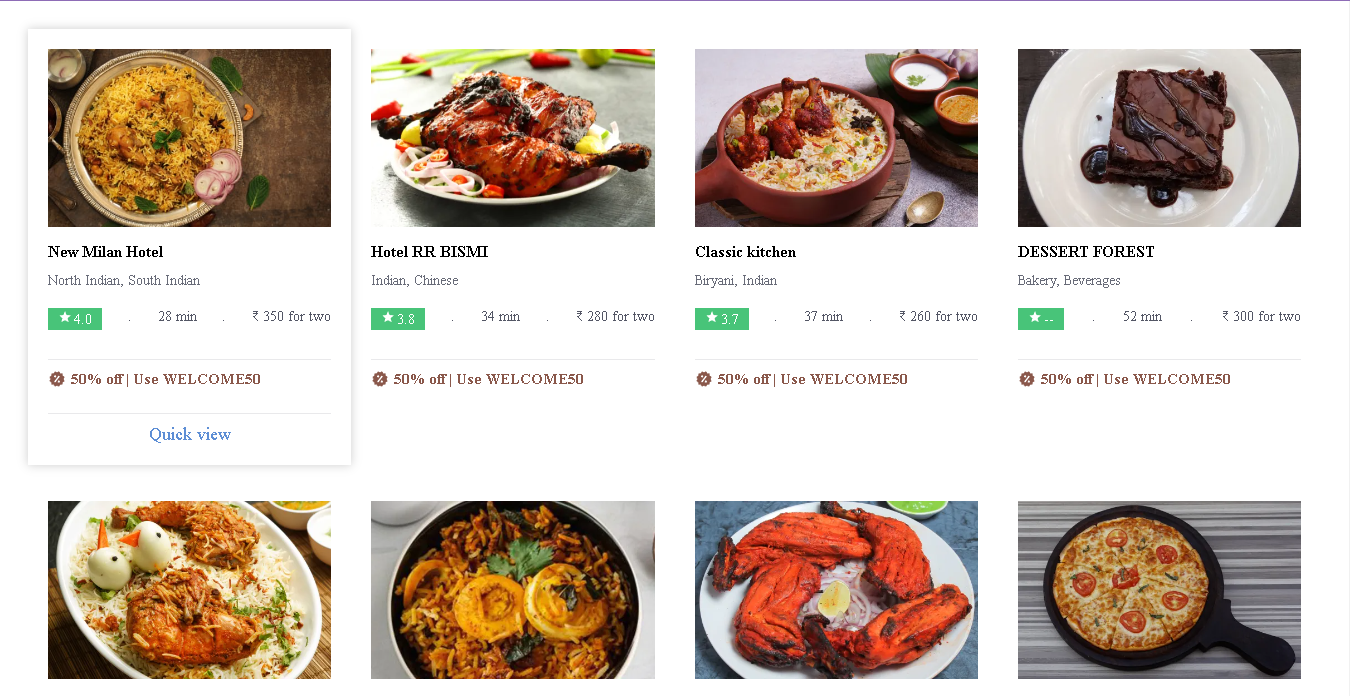Click the DESSERT FOREST unrated star badge
The height and width of the screenshot is (696, 1350).
click(x=1041, y=319)
